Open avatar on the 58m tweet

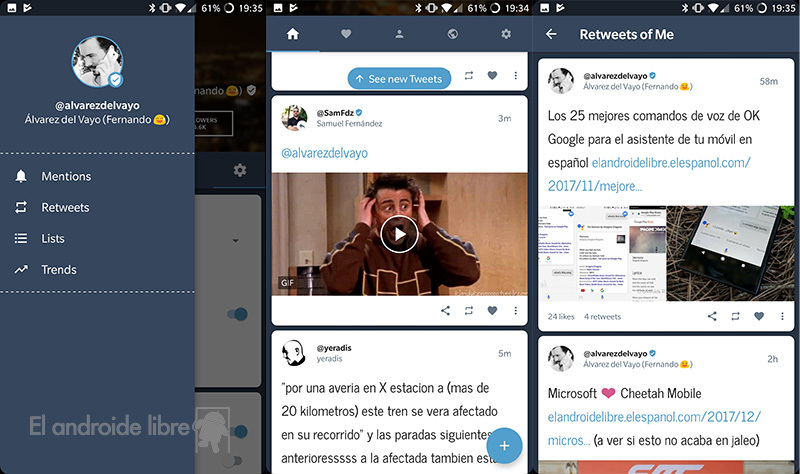tap(561, 81)
